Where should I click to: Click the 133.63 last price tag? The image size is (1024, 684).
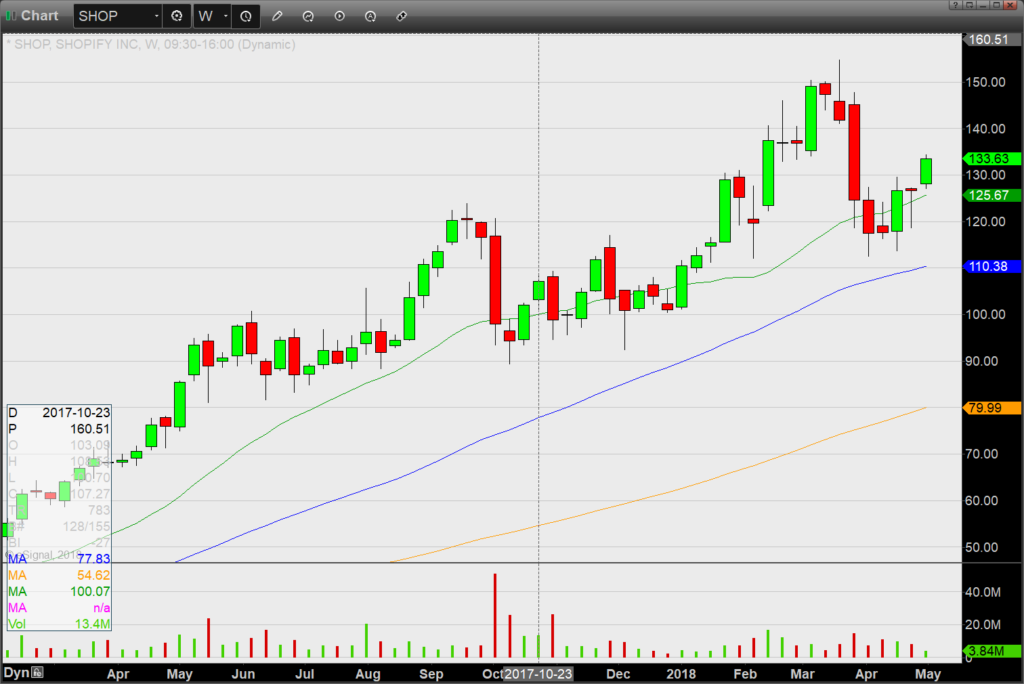[992, 159]
